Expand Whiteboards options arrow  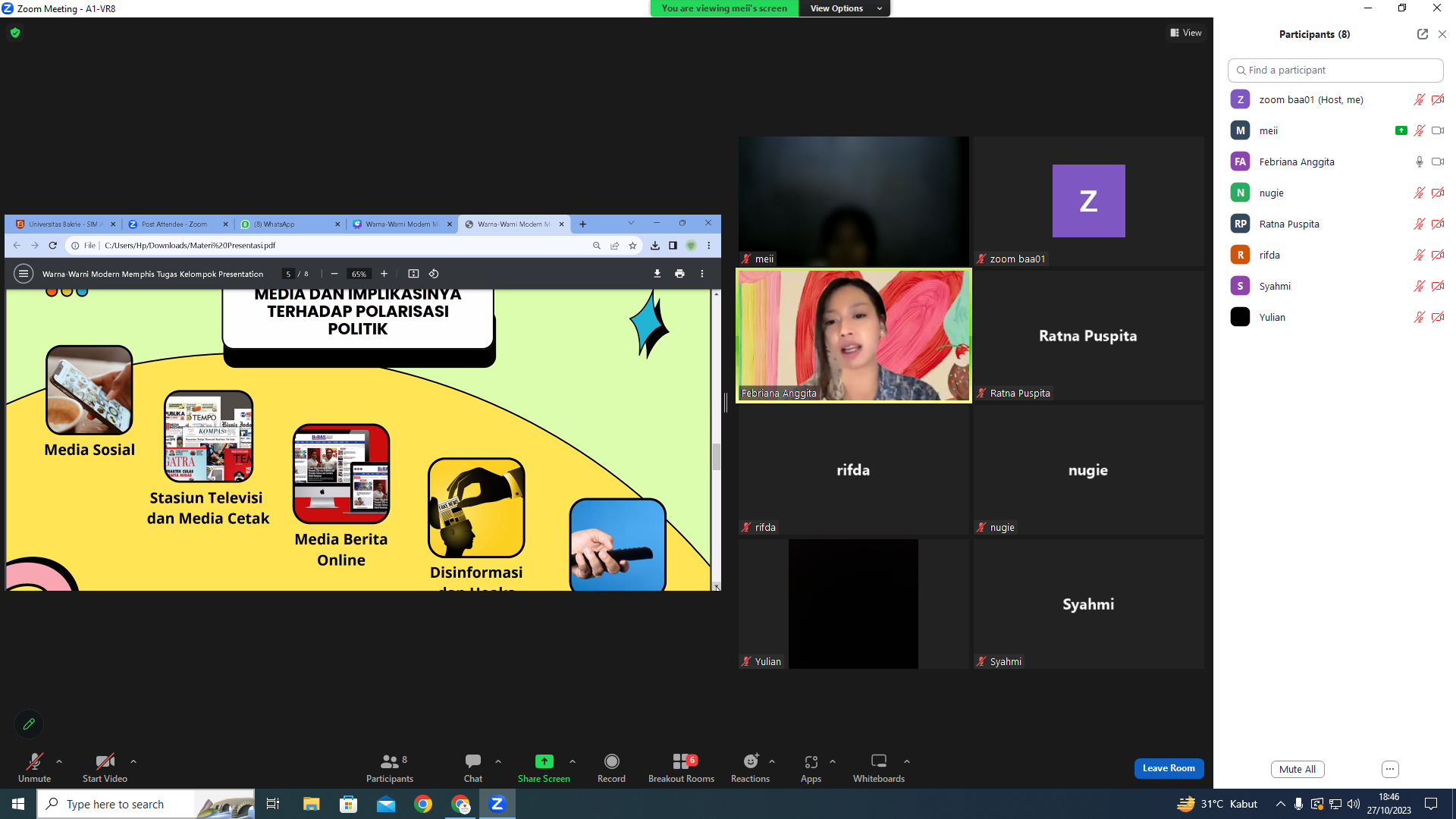coord(907,761)
